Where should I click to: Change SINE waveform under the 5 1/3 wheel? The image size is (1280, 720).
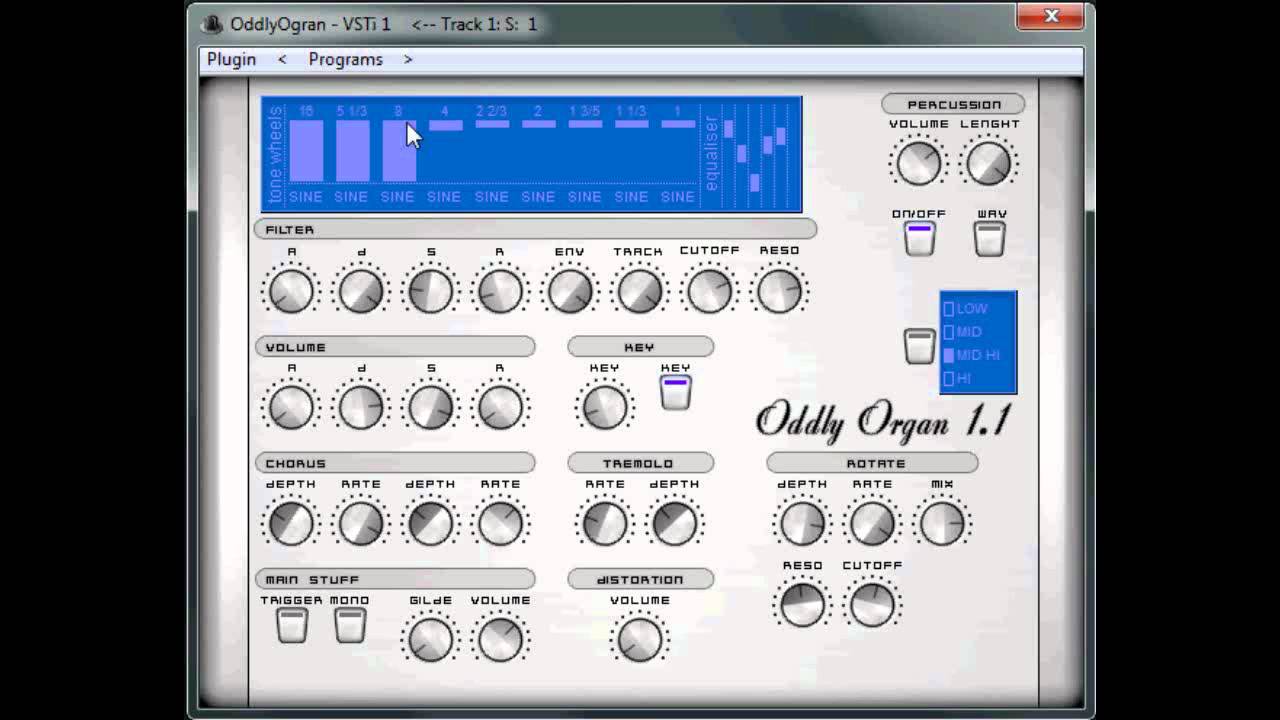click(351, 197)
